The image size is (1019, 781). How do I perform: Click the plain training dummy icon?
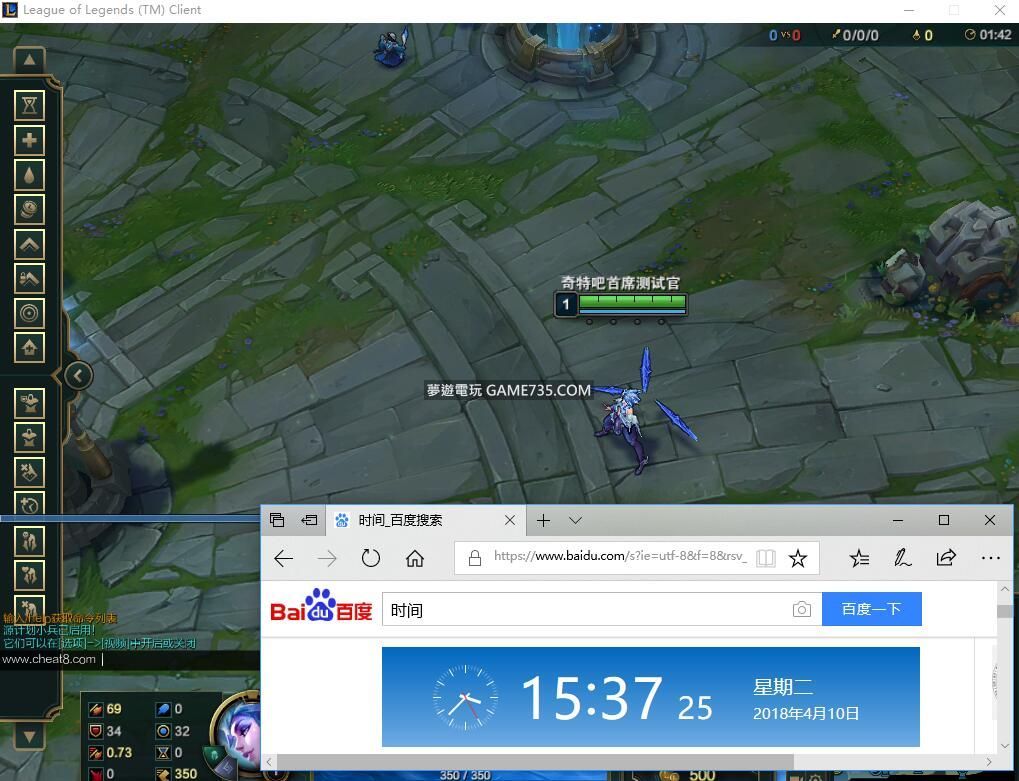(x=29, y=437)
